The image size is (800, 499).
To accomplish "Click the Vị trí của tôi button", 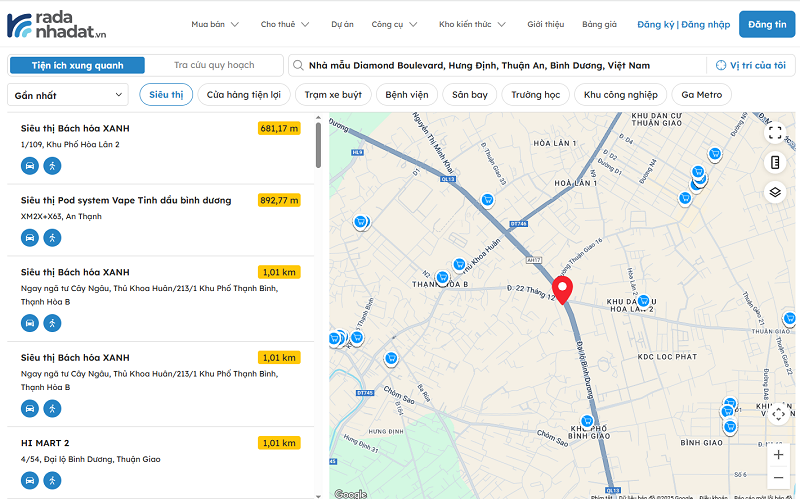I will pos(751,65).
